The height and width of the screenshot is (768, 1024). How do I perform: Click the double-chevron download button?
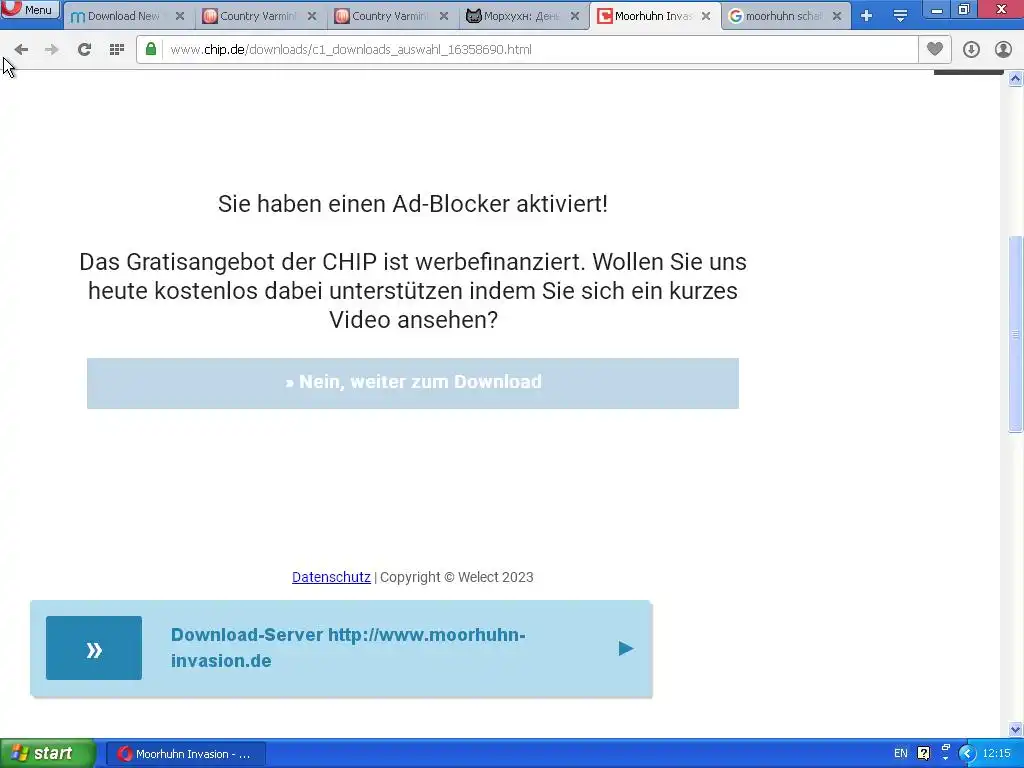tap(94, 648)
